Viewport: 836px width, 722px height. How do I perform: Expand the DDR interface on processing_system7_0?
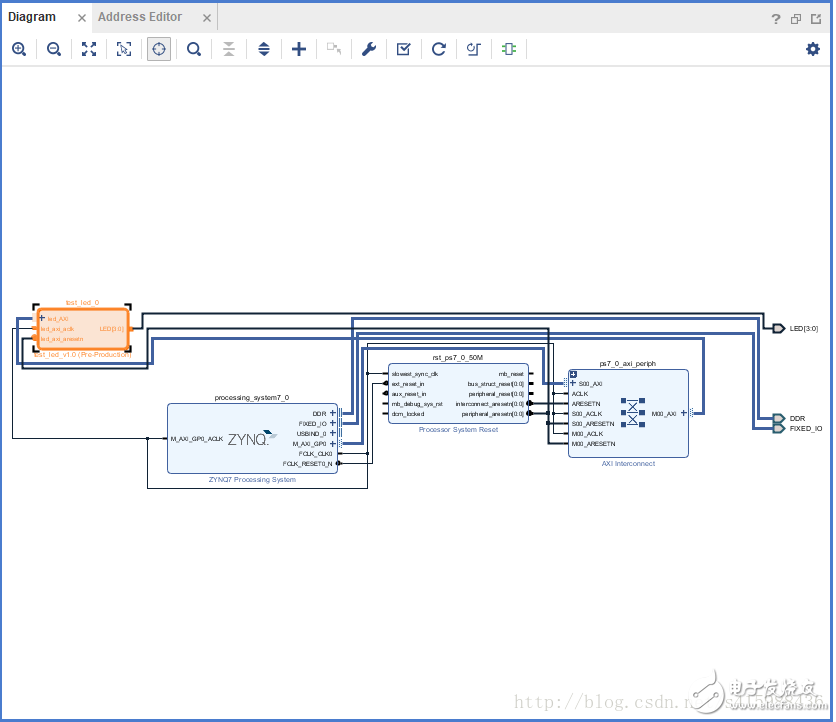tap(333, 413)
